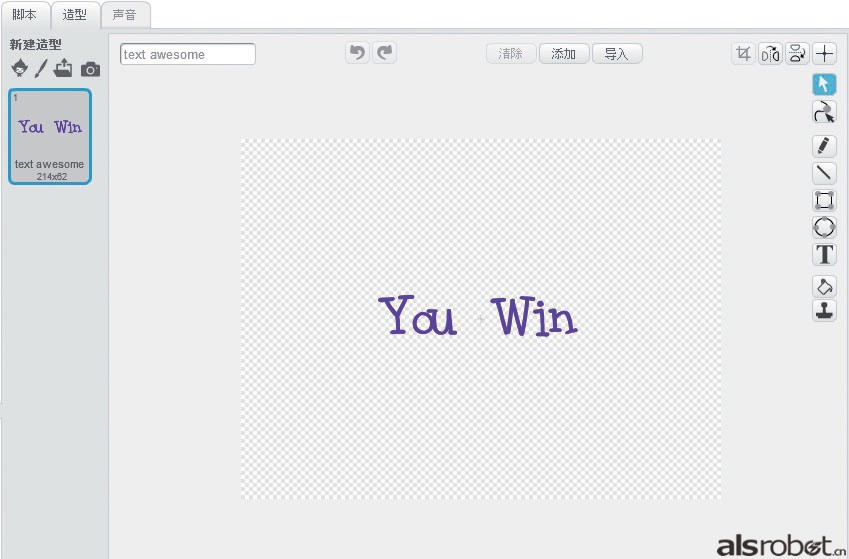The image size is (849, 559).
Task: Set costume center with crosshair icon
Action: click(x=824, y=54)
